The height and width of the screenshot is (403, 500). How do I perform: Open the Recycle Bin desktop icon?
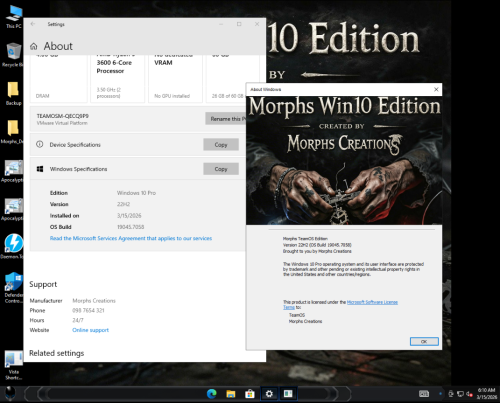pyautogui.click(x=13, y=55)
